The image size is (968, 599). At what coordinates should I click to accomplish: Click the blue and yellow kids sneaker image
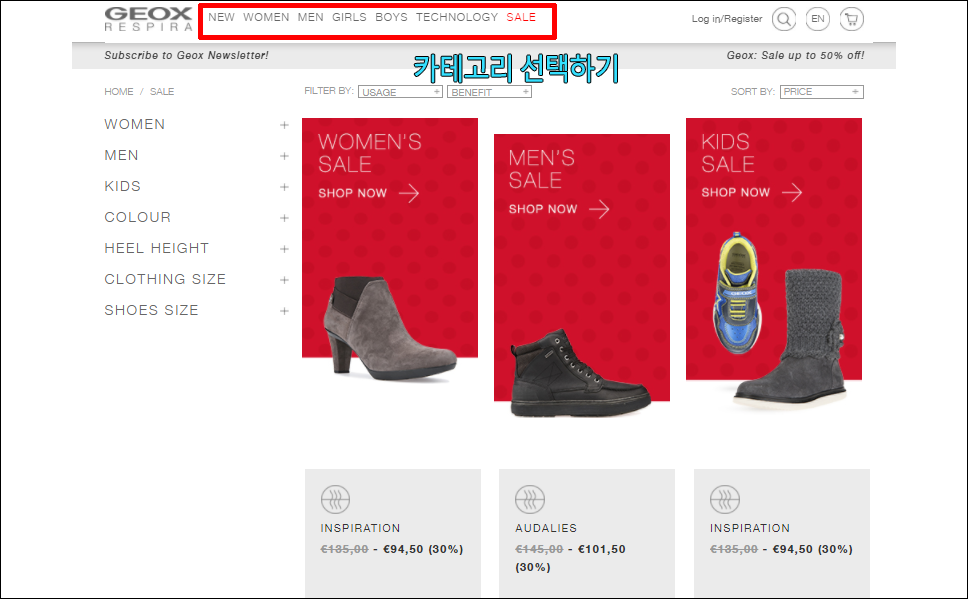tap(738, 292)
